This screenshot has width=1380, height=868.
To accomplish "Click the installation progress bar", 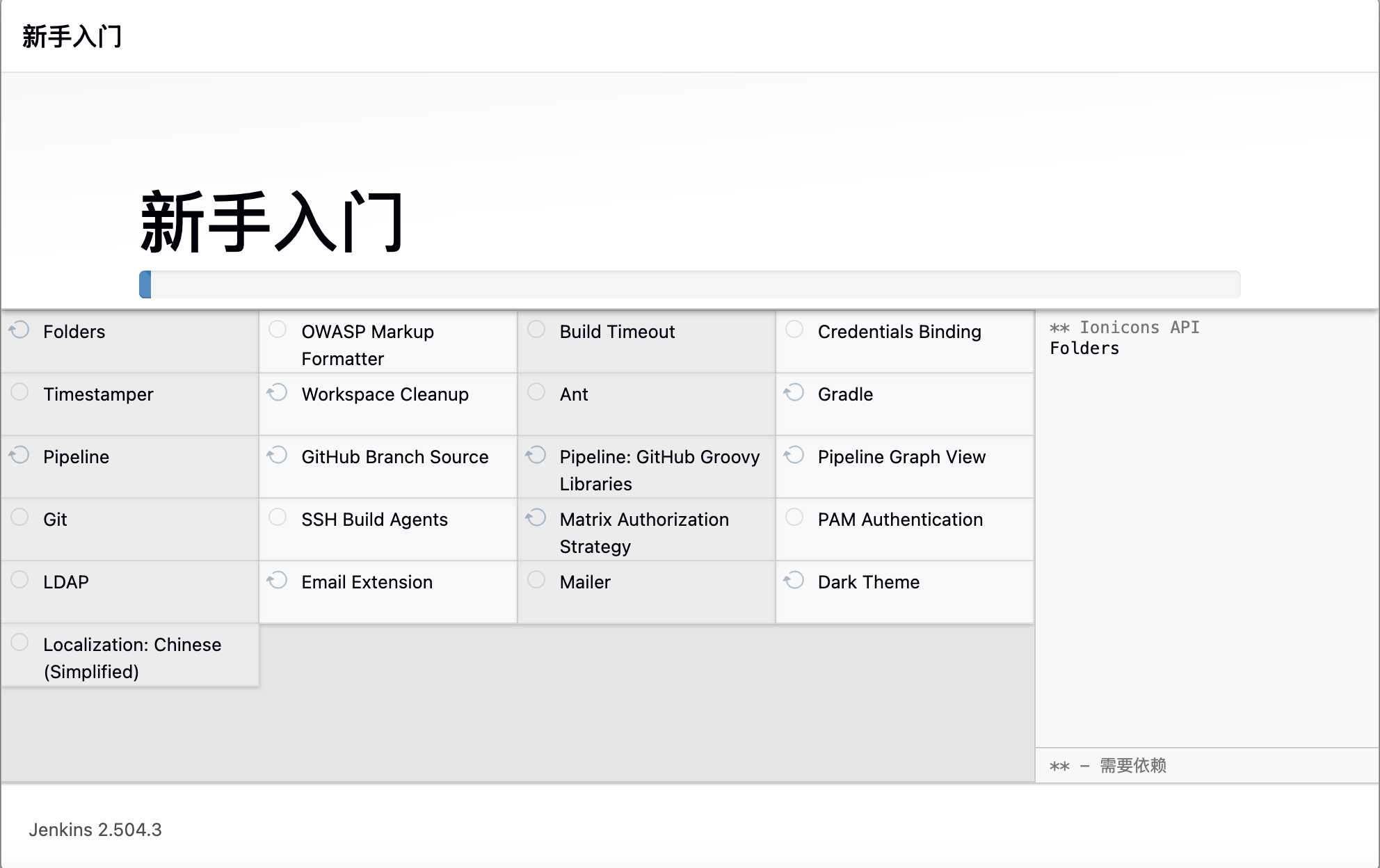I will coord(690,284).
